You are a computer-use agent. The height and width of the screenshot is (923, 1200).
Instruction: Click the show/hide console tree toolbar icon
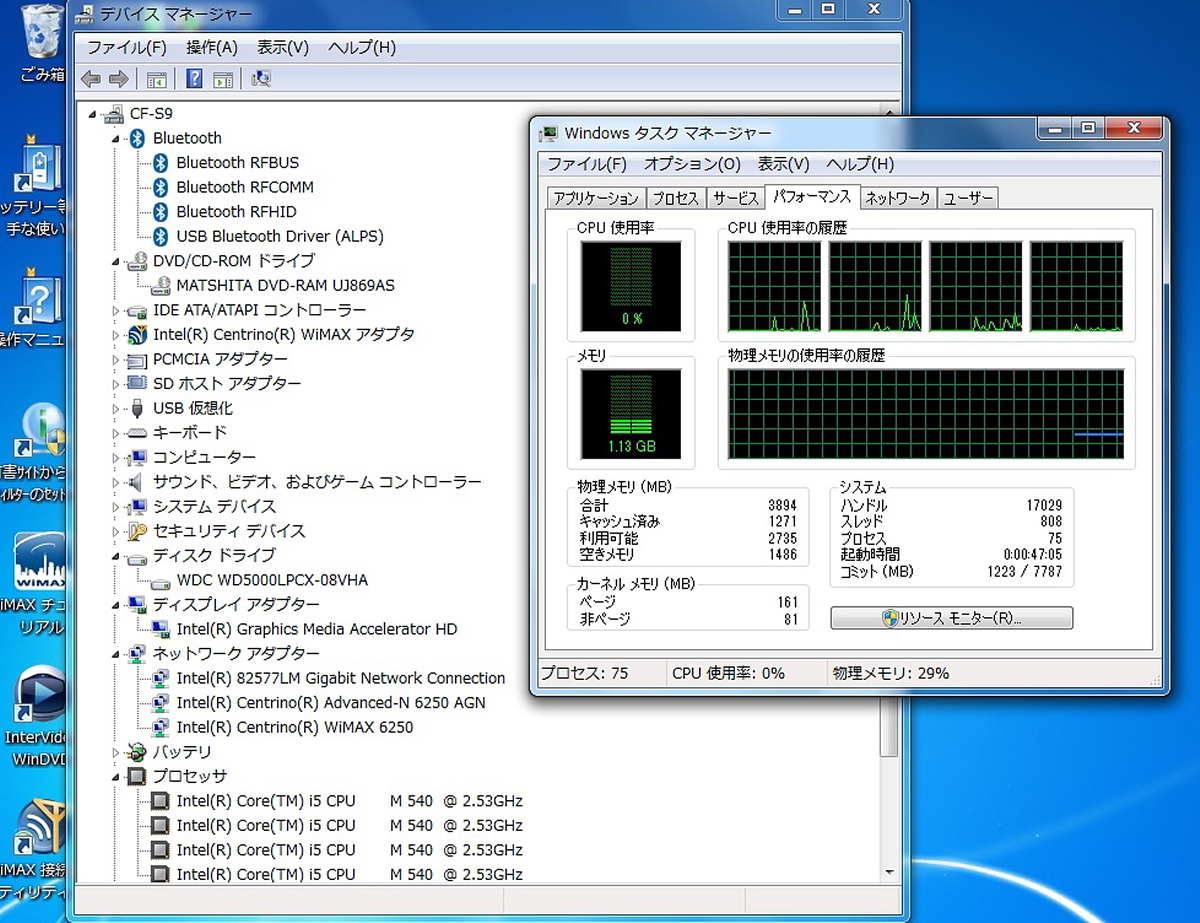click(x=157, y=78)
